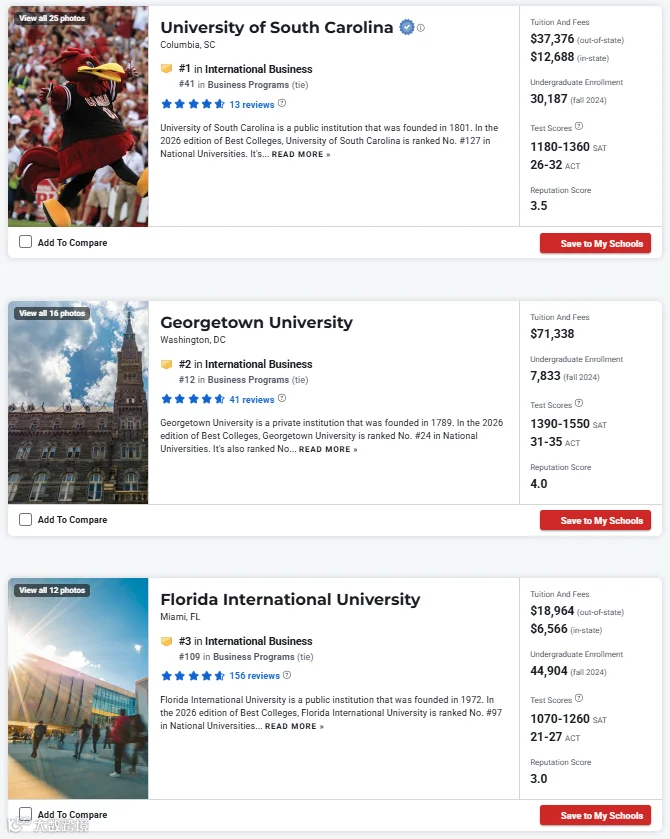
Task: Open Test Scores help icon for Georgetown
Action: click(579, 403)
